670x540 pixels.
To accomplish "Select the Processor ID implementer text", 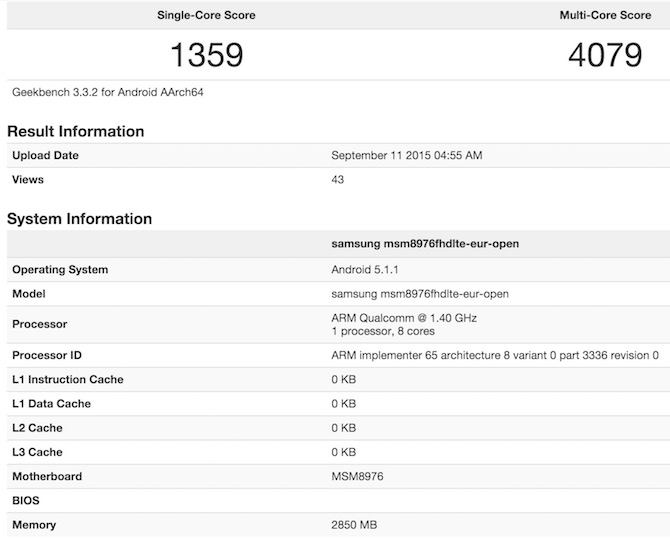I will [495, 355].
